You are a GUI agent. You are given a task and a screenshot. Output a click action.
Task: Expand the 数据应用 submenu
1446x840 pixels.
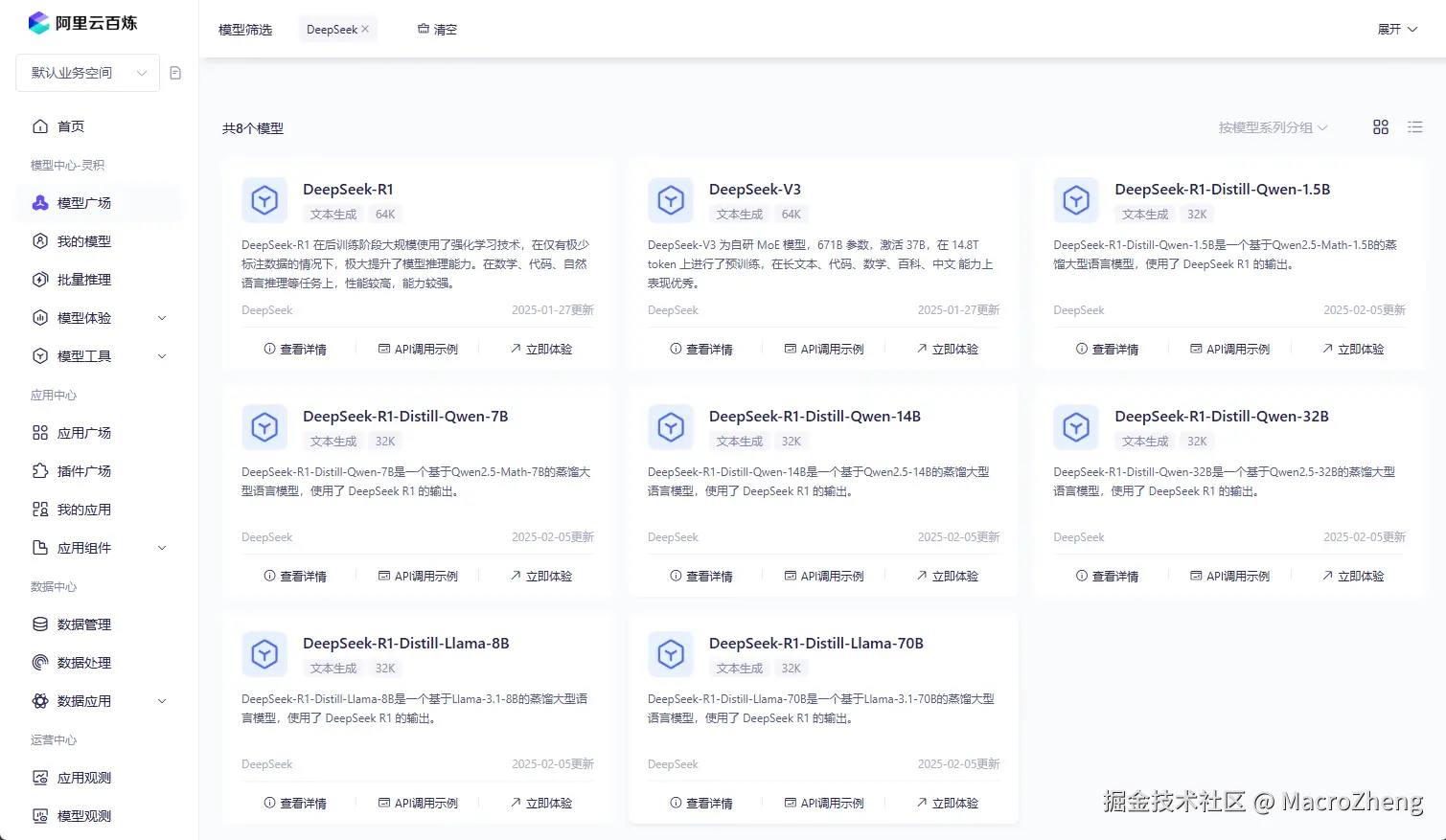coord(162,701)
